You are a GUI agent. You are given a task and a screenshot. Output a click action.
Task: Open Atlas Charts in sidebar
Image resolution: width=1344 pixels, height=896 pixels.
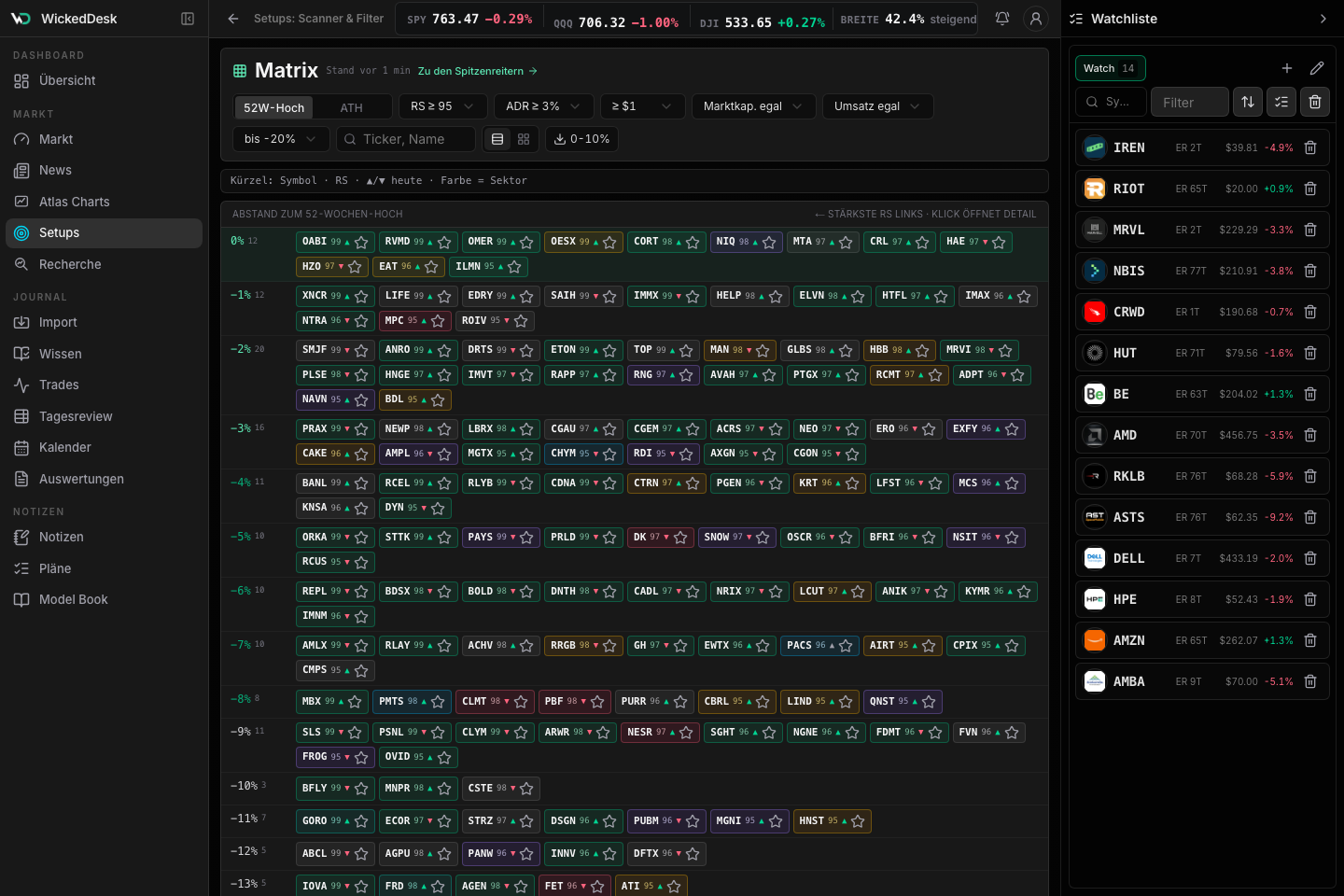click(x=104, y=202)
